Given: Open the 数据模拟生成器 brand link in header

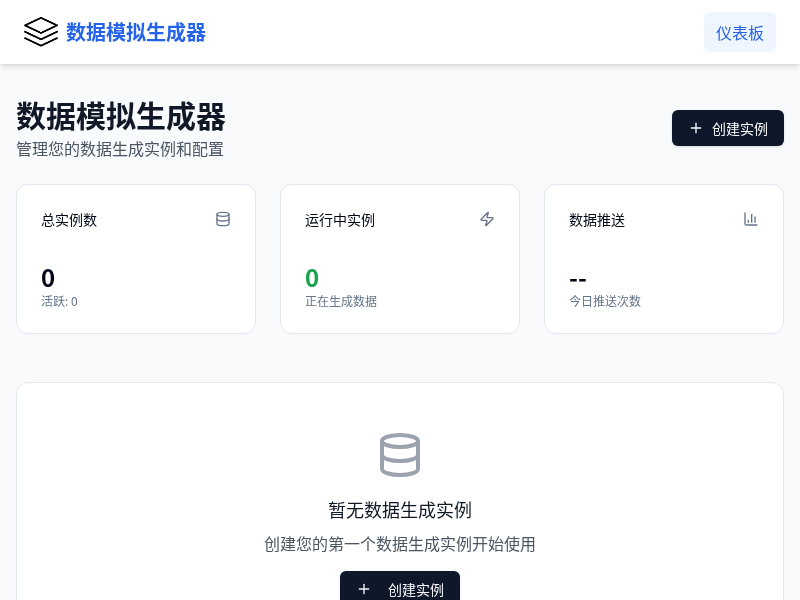Looking at the screenshot, I should coord(136,32).
